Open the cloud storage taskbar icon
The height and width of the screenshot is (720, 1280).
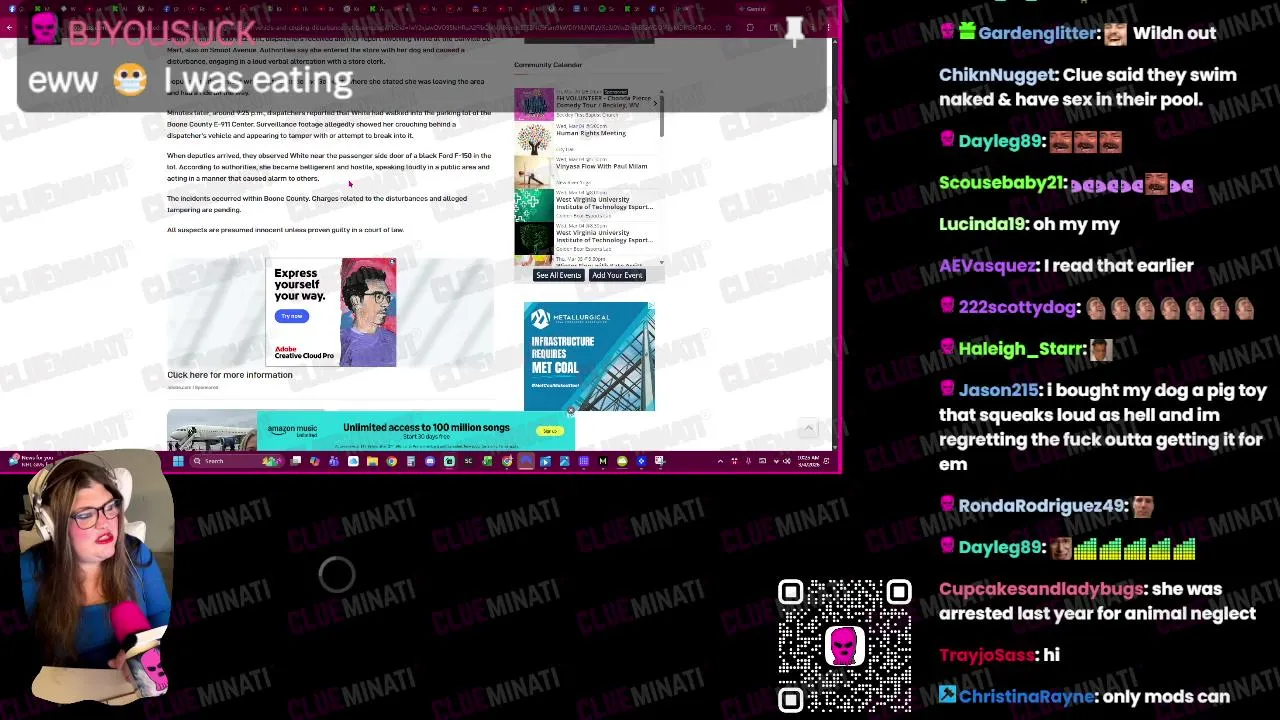(x=353, y=461)
